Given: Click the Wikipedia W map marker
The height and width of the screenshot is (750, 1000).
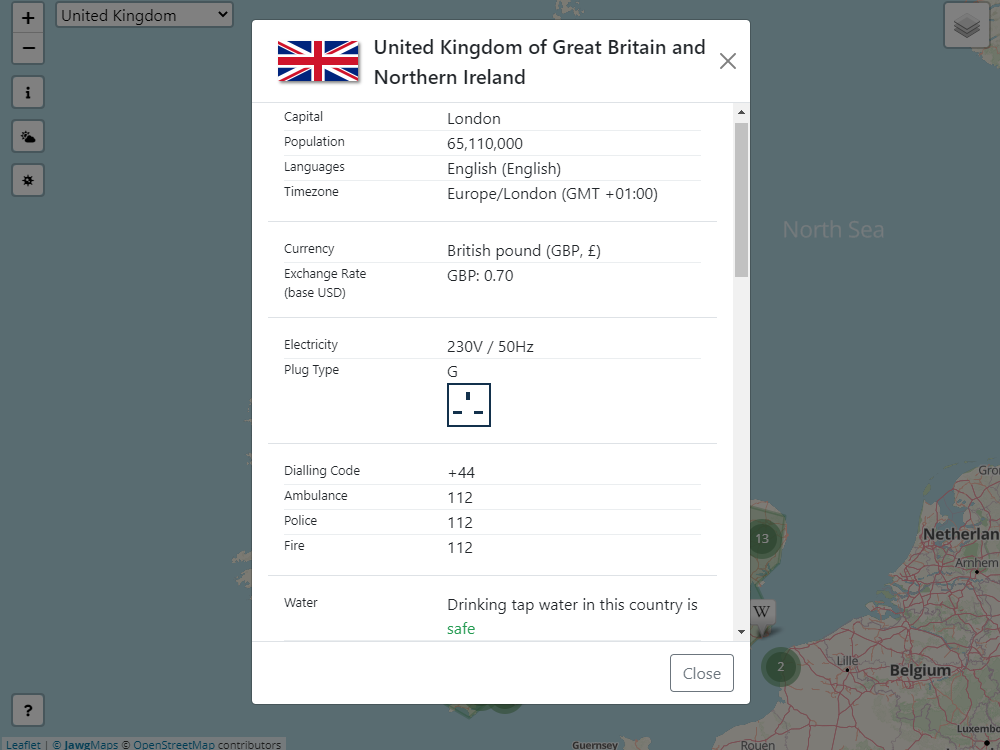Looking at the screenshot, I should tap(762, 612).
